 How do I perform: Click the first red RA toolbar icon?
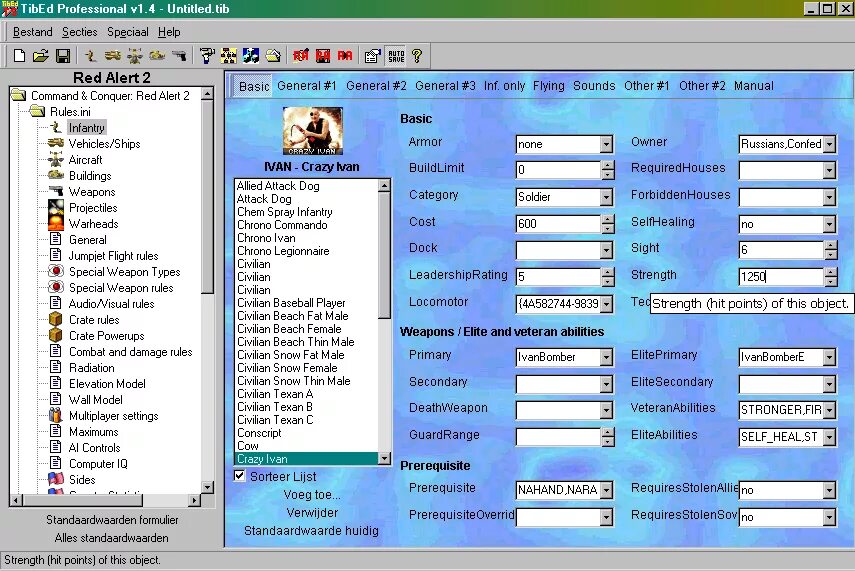coord(300,55)
